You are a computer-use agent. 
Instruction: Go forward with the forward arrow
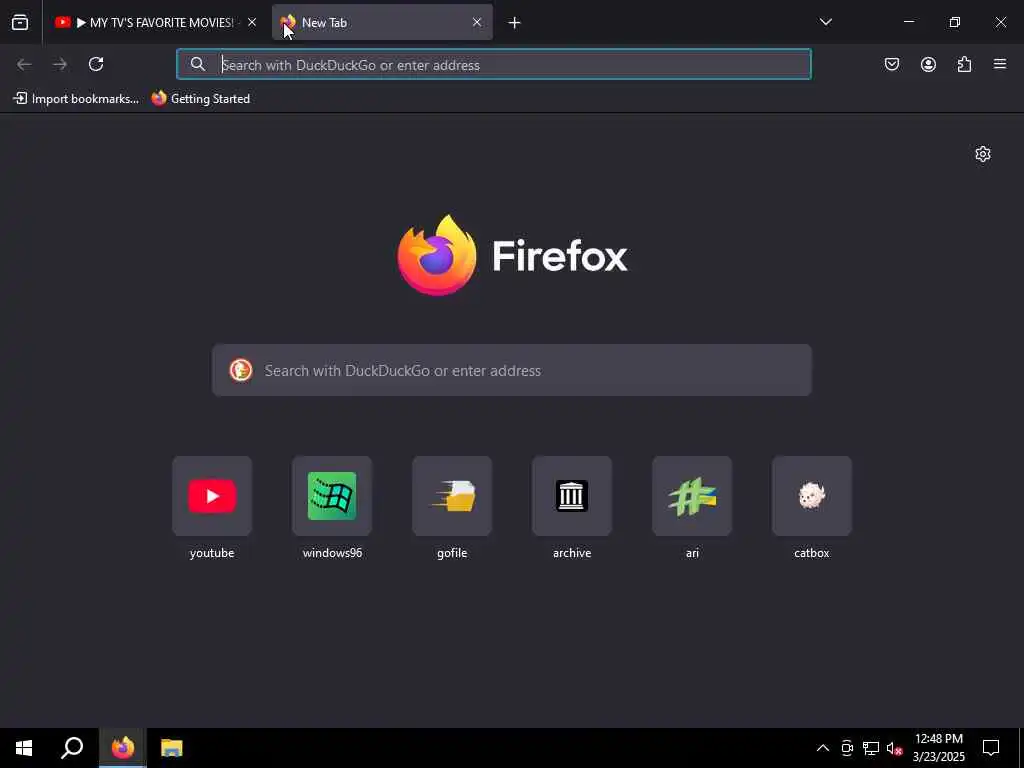60,64
